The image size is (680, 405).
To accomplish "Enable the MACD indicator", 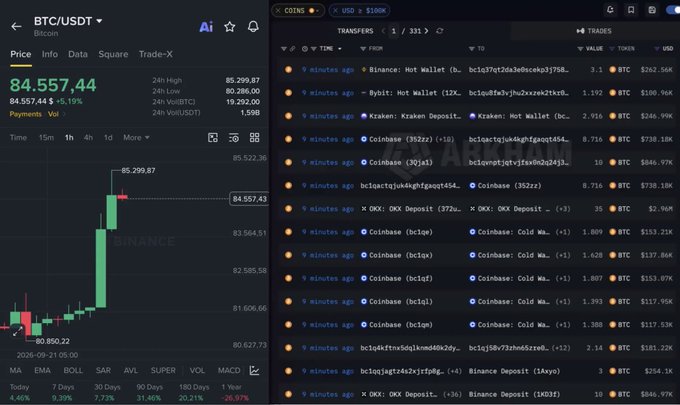I will point(229,370).
